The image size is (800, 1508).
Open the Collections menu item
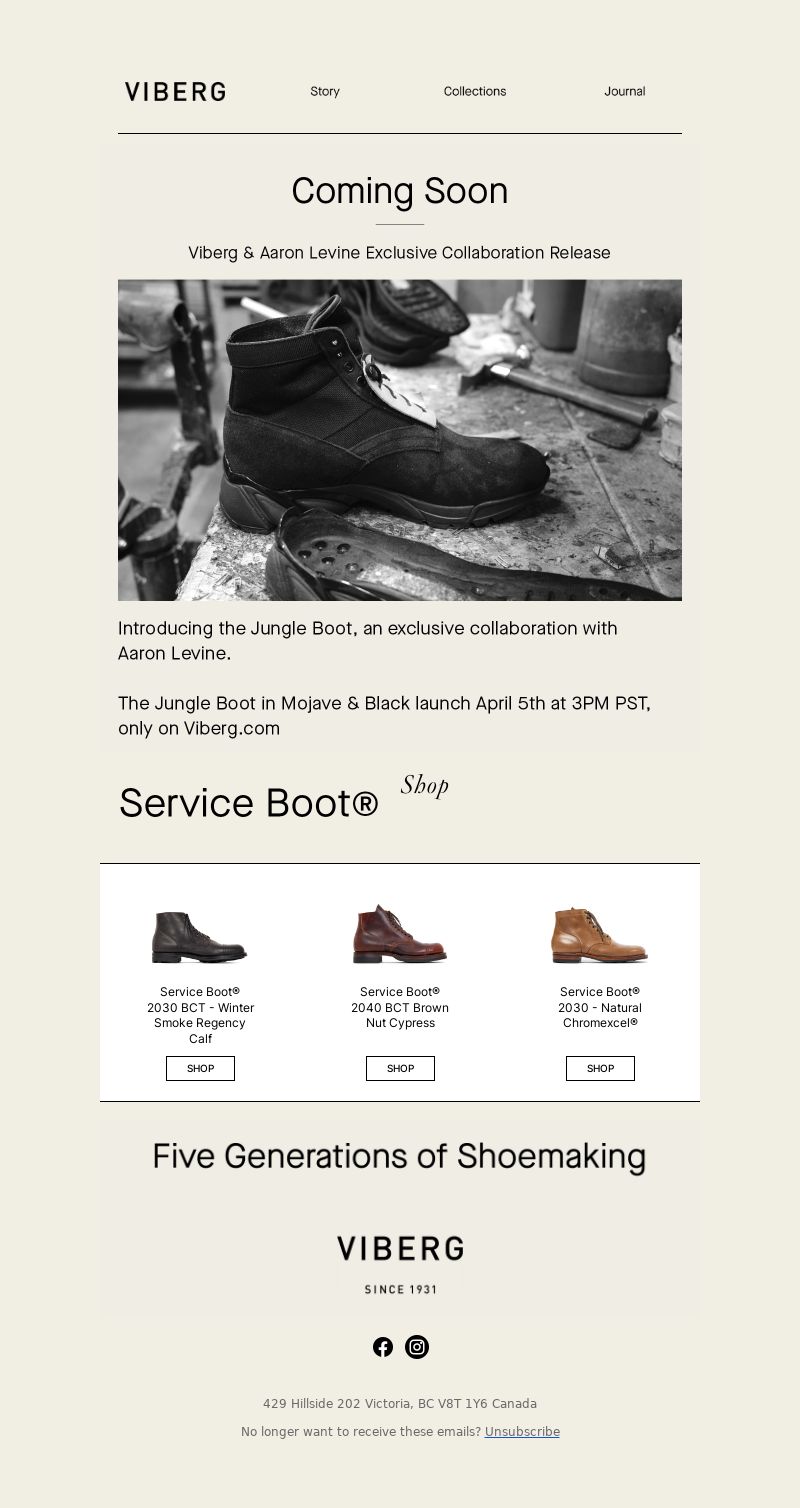pyautogui.click(x=475, y=91)
